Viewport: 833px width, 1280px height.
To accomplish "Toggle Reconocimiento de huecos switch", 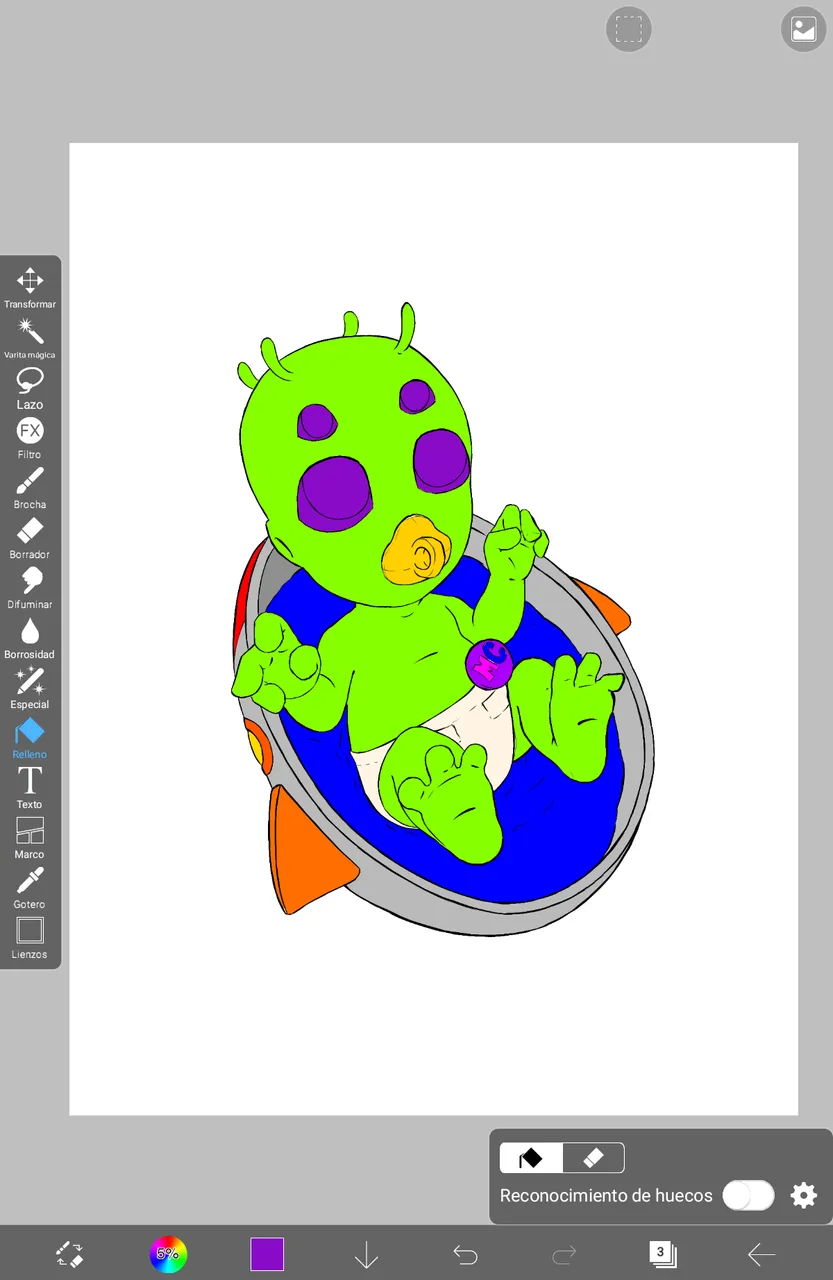I will pos(749,1195).
